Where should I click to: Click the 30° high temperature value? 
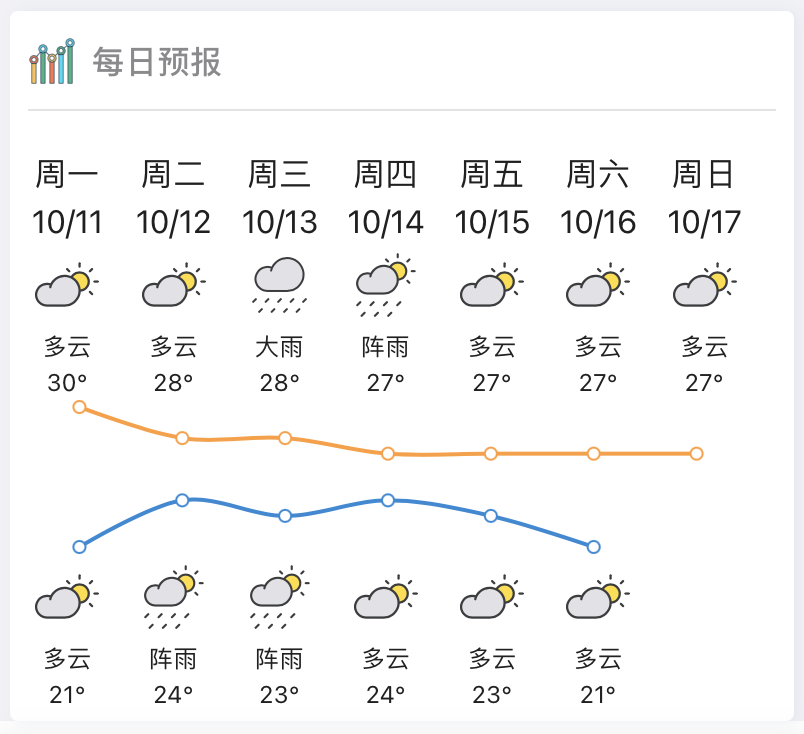click(x=67, y=382)
